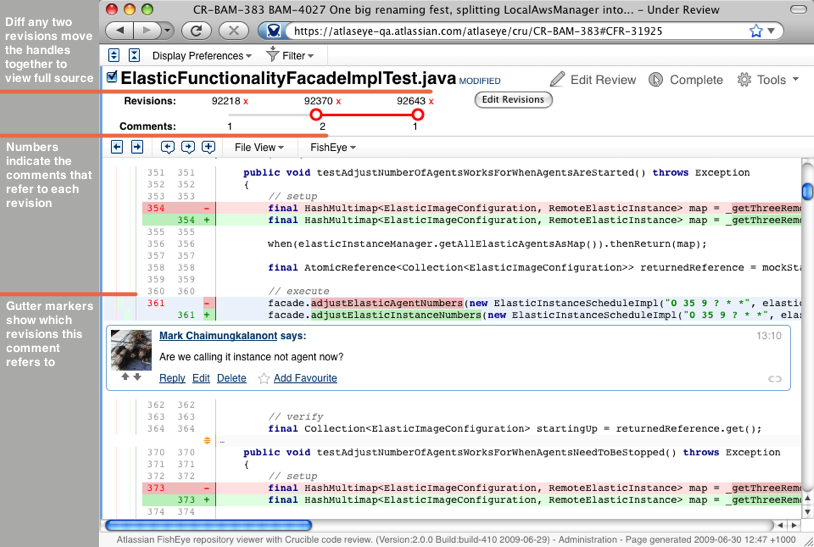Click method testAdjustNumberOfAgentsWorksForWhenAgentsNeedToBeStopped text
This screenshot has height=547, width=814.
tap(496, 453)
